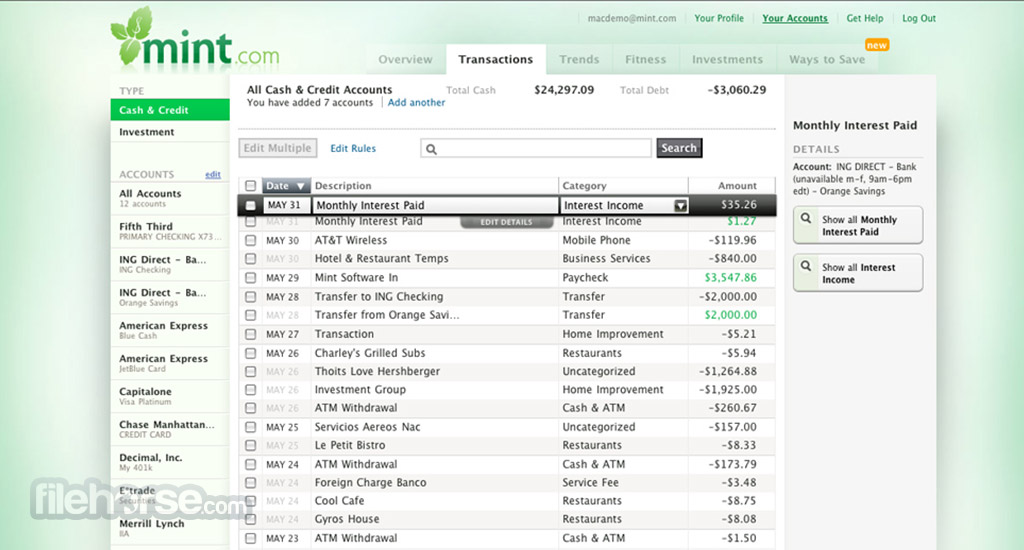Click the Edit Details button
The width and height of the screenshot is (1024, 550).
(x=507, y=222)
